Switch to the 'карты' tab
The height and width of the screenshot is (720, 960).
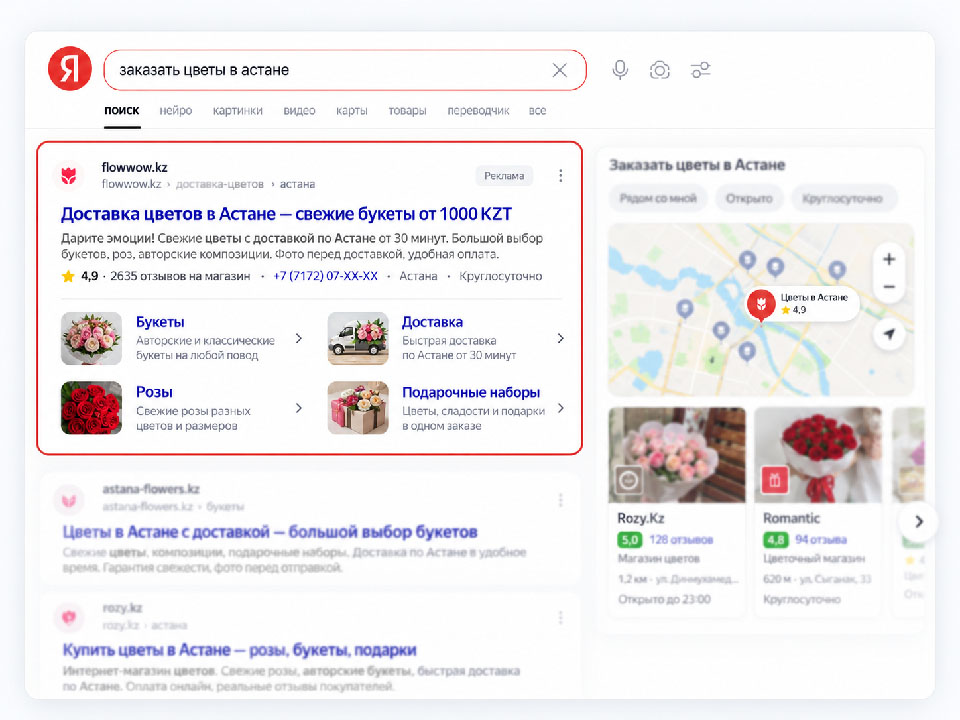point(351,111)
